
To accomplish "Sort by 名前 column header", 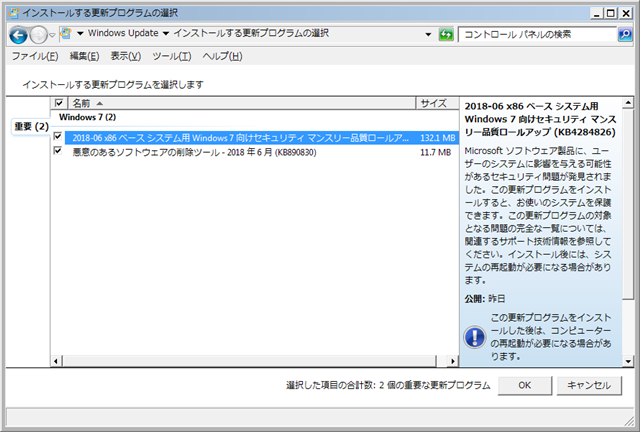I will [x=242, y=103].
